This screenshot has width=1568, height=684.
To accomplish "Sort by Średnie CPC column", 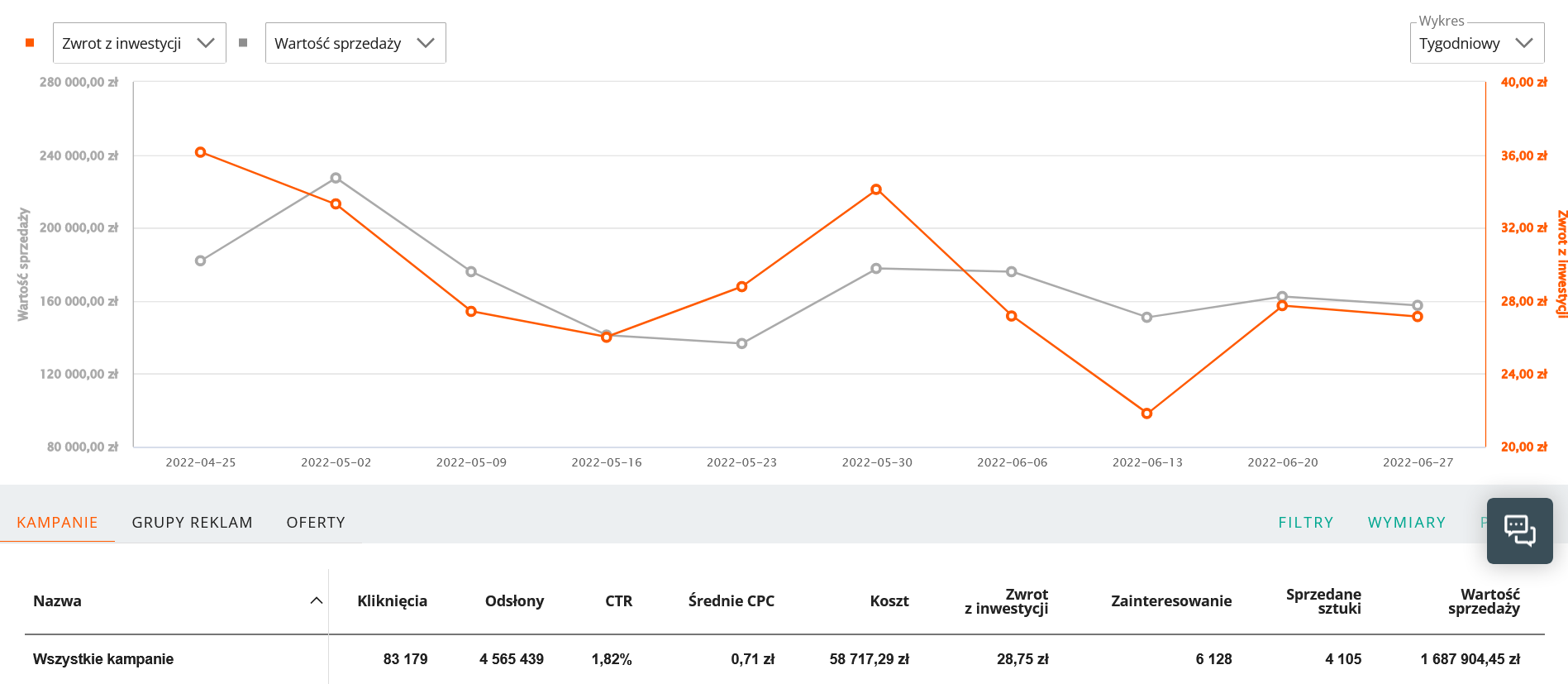I will coord(731,601).
